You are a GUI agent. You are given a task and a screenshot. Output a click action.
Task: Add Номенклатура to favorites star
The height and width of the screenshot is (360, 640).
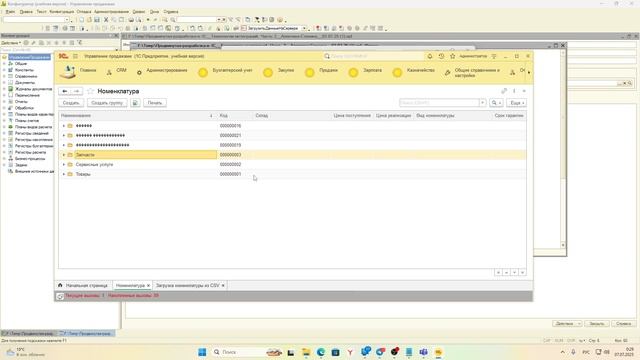click(x=90, y=91)
